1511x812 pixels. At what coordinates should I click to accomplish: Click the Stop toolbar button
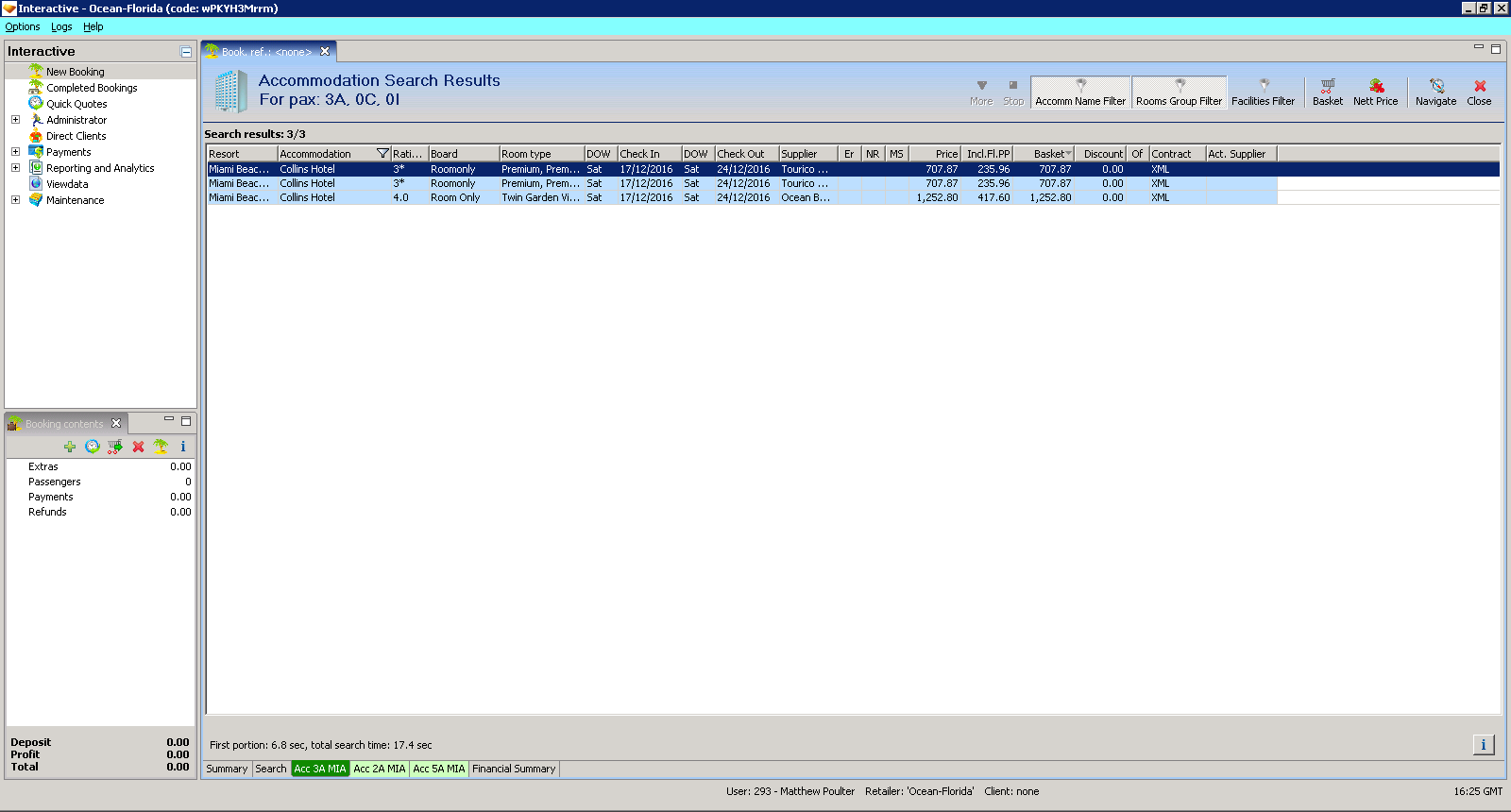pos(1013,93)
